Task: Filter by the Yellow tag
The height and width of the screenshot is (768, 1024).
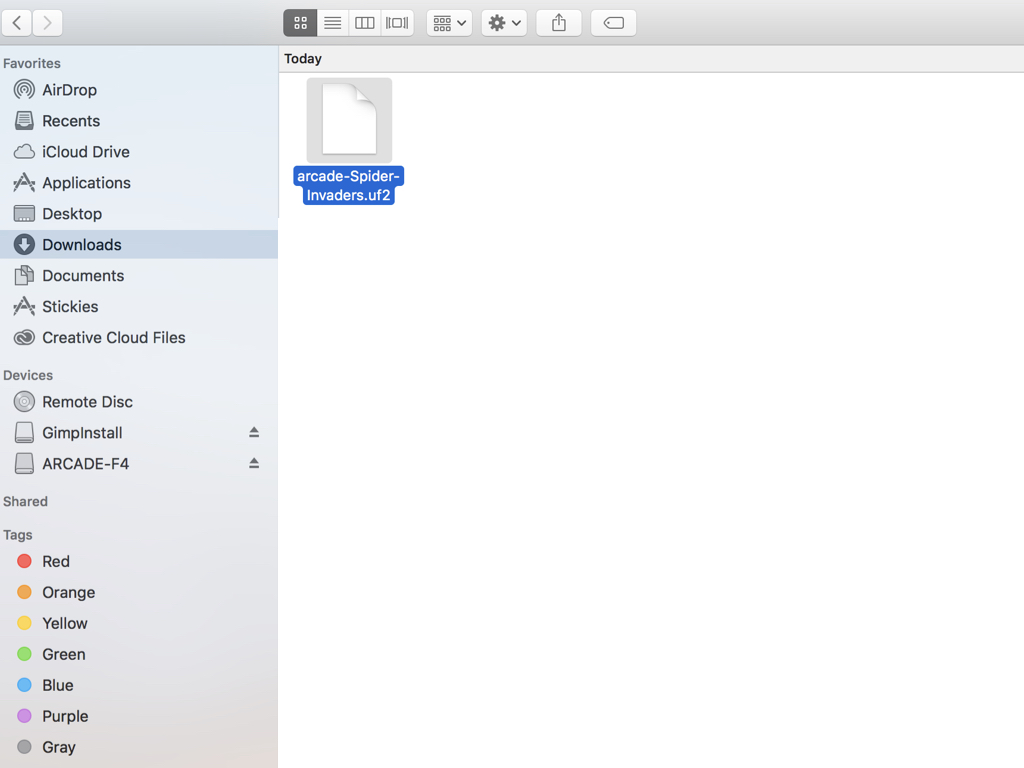Action: [x=138, y=623]
